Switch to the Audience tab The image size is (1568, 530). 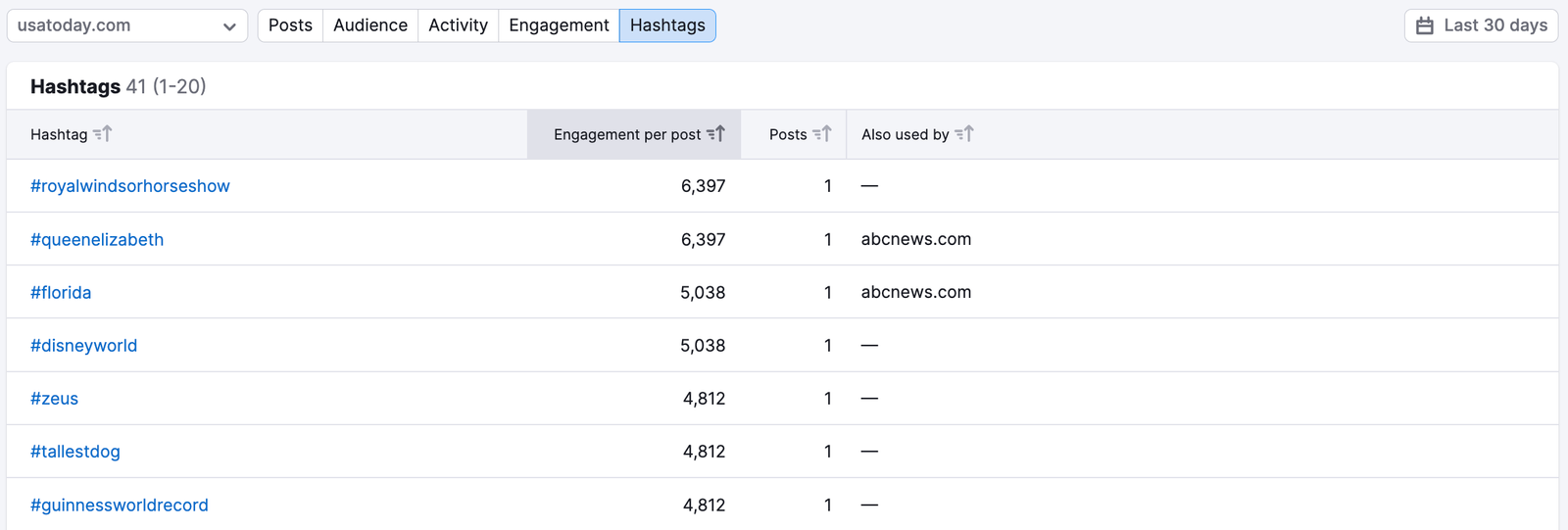pos(370,25)
